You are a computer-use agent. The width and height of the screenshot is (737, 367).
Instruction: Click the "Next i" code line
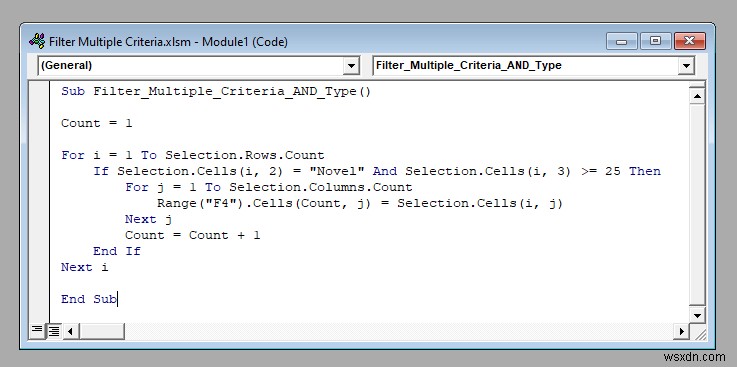[x=84, y=267]
